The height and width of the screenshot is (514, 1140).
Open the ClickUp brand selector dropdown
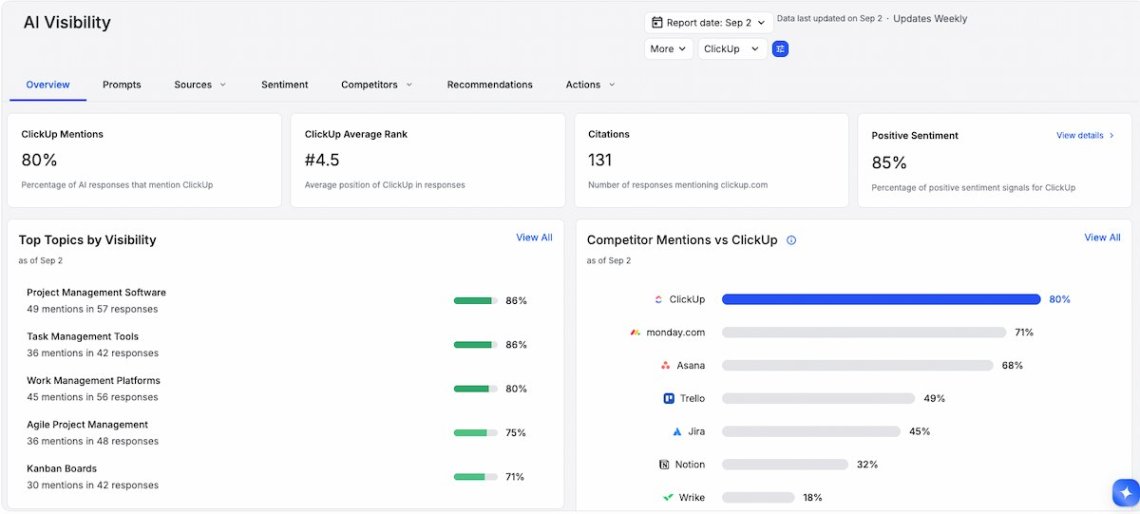pyautogui.click(x=731, y=49)
